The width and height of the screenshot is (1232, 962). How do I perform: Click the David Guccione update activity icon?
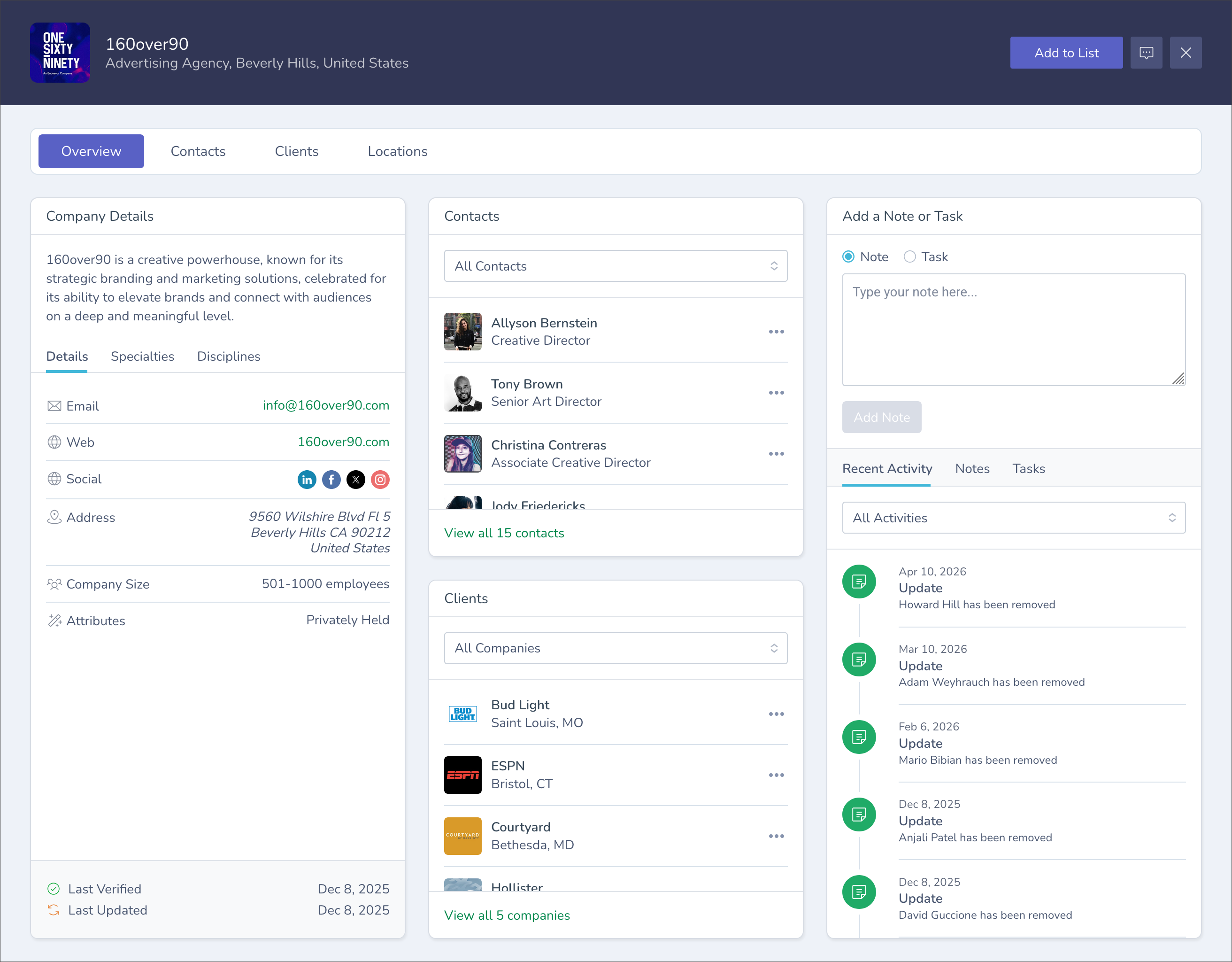point(859,892)
